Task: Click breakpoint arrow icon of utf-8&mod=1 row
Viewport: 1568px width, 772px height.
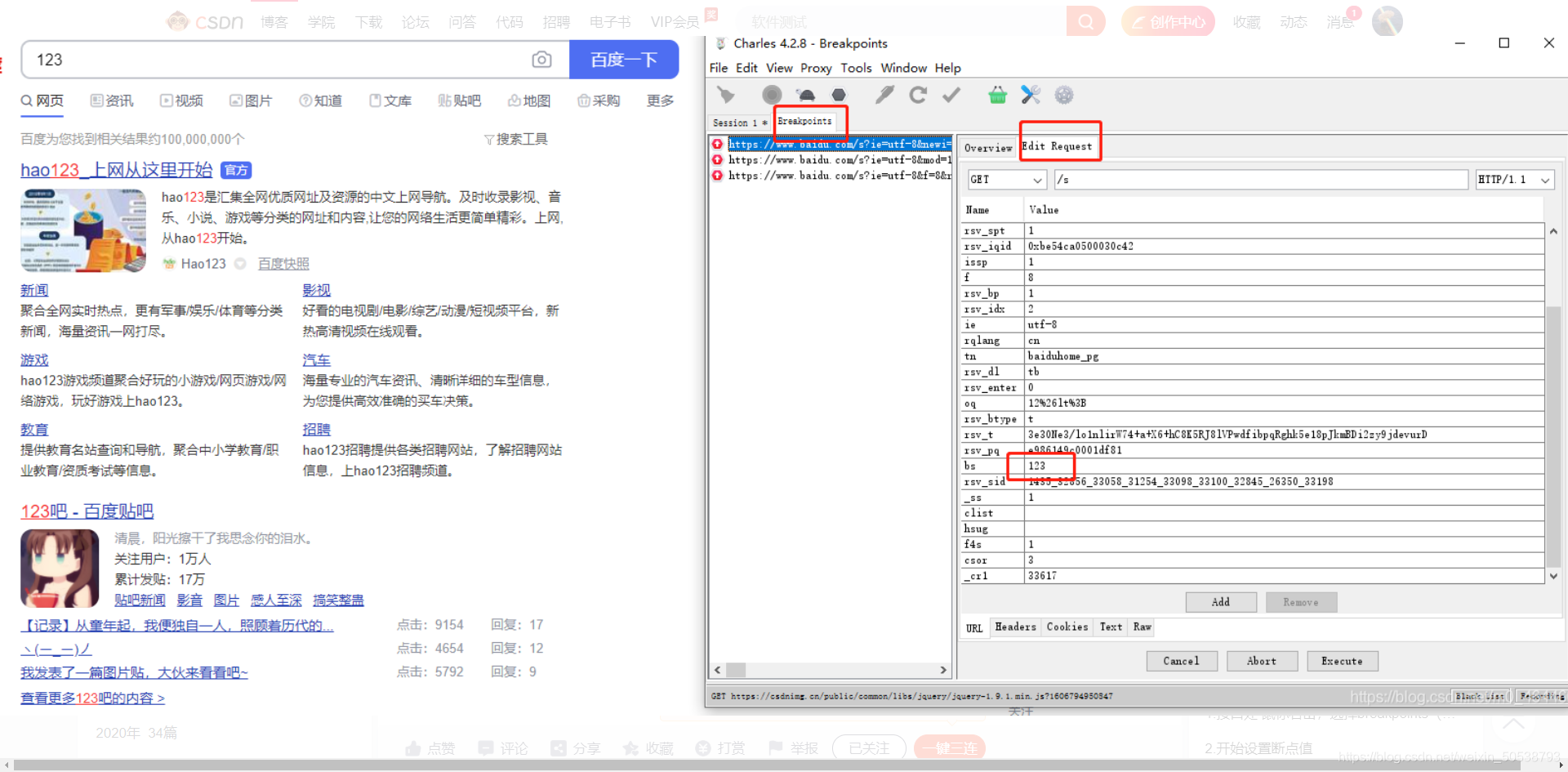Action: tap(717, 160)
